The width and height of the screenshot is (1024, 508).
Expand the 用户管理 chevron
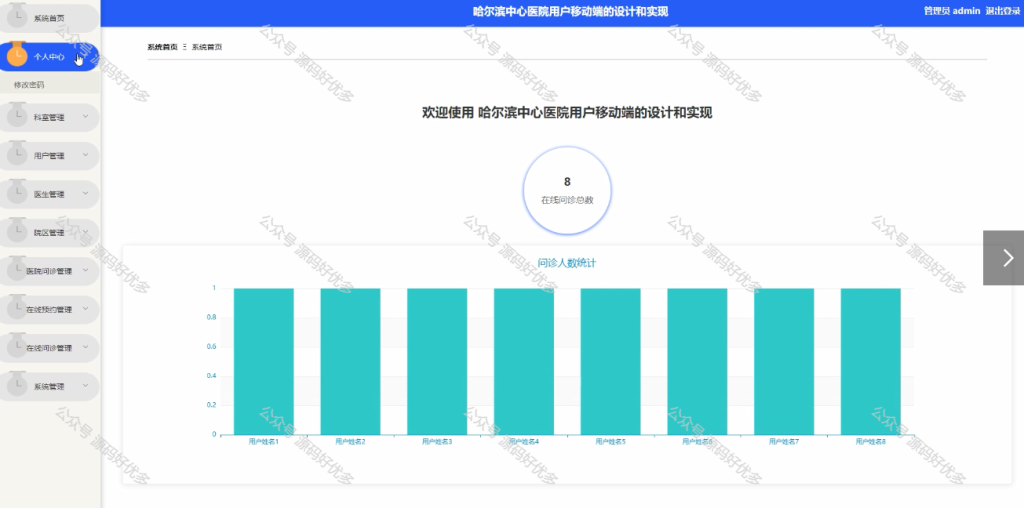tap(86, 155)
